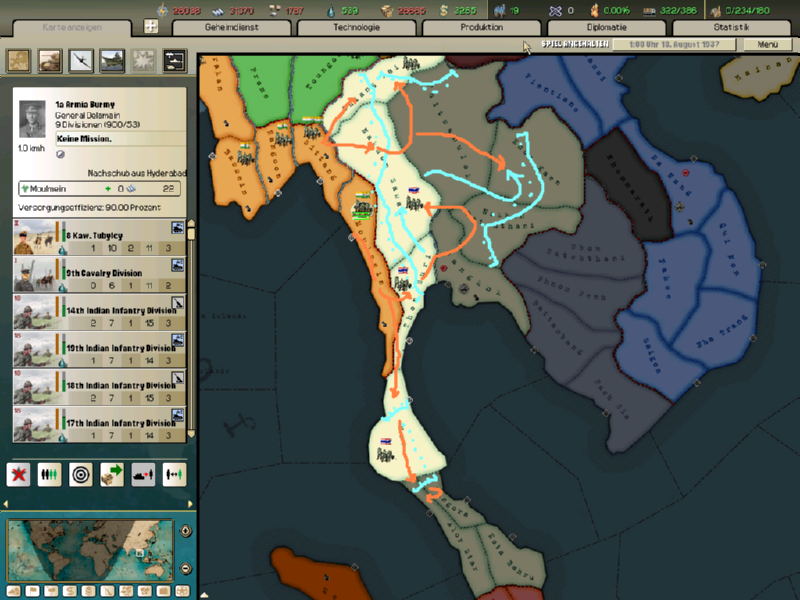Click the money dollar resource icon
Image resolution: width=800 pixels, height=600 pixels.
click(444, 10)
